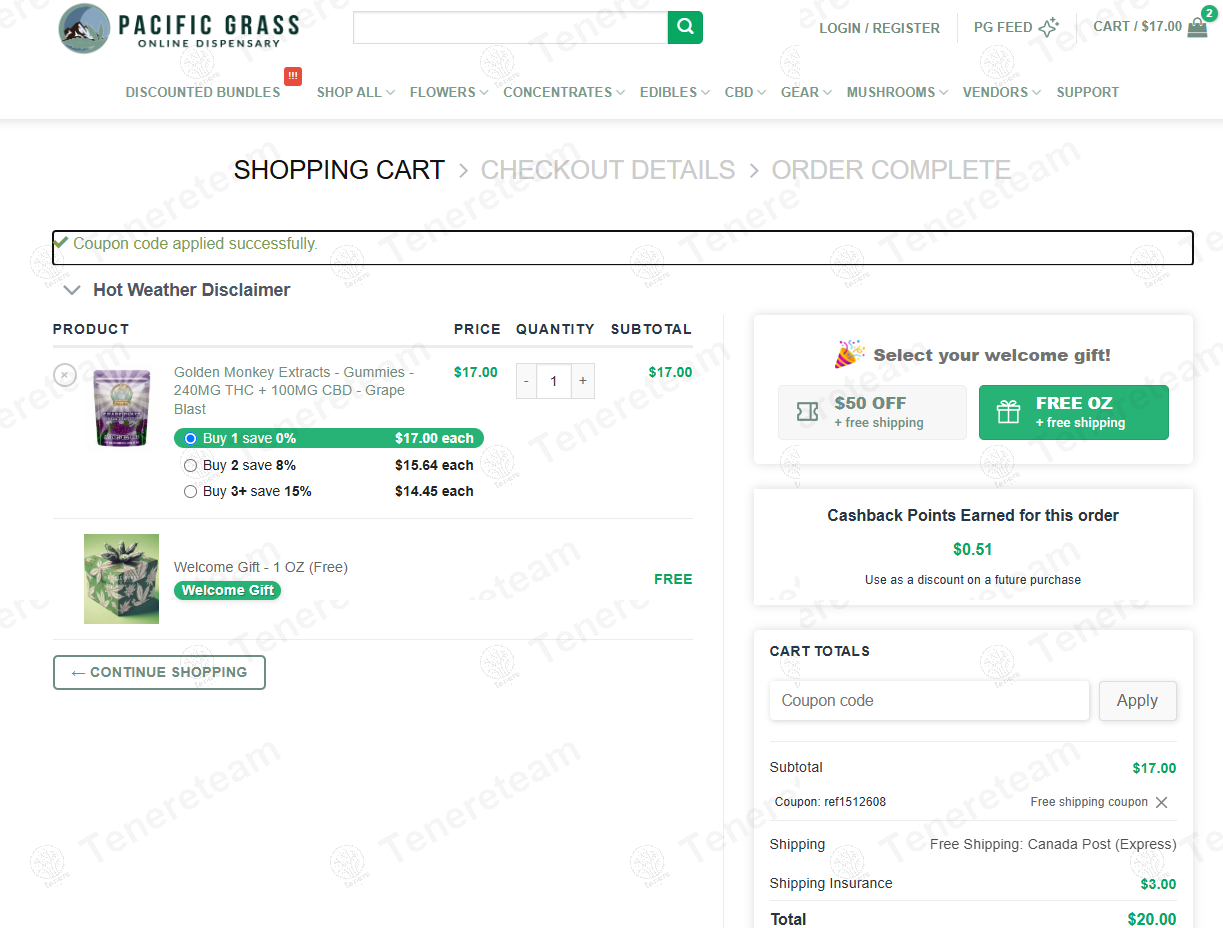Open the SUPPORT menu item
Image resolution: width=1223 pixels, height=928 pixels.
(x=1088, y=92)
